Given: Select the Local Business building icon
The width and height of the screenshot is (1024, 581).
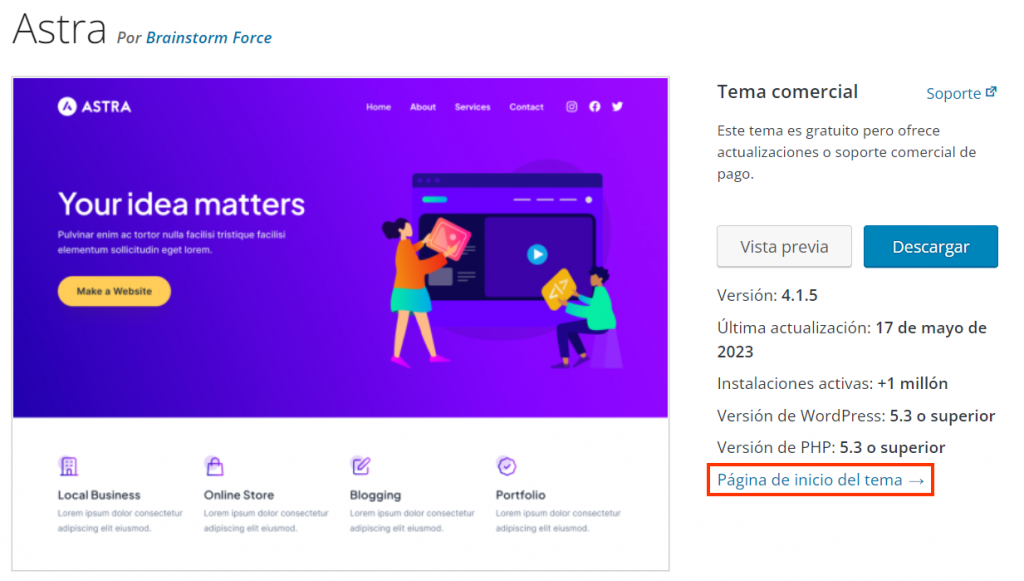Looking at the screenshot, I should [x=68, y=466].
